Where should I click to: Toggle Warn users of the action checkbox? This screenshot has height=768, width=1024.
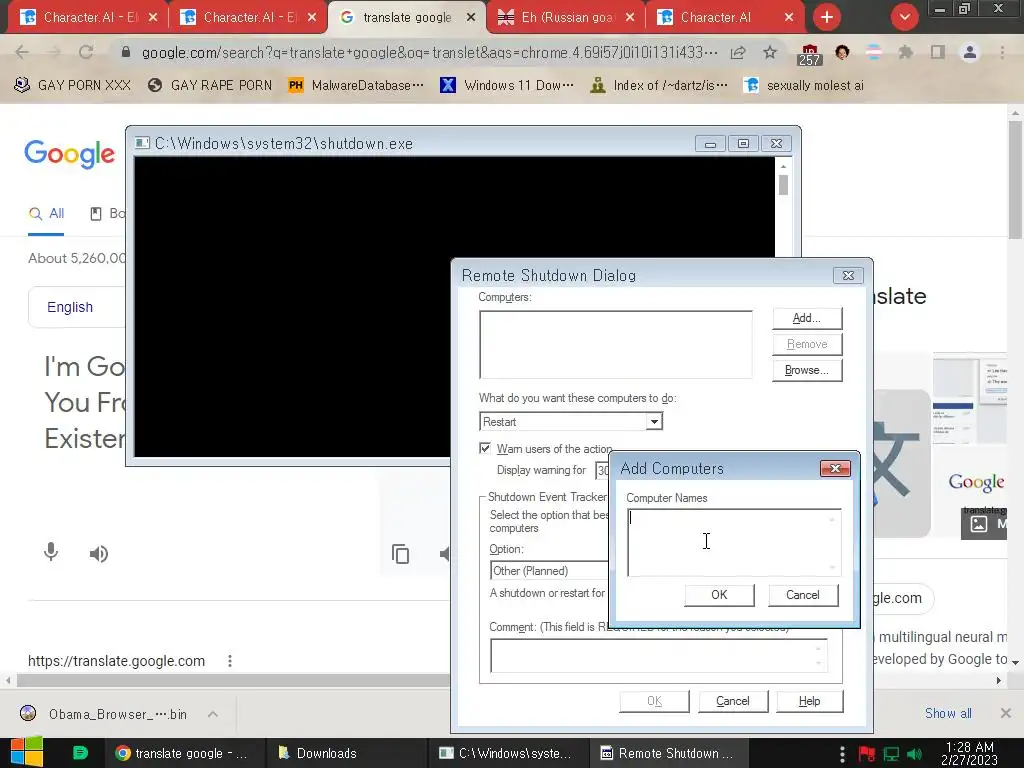tap(485, 448)
